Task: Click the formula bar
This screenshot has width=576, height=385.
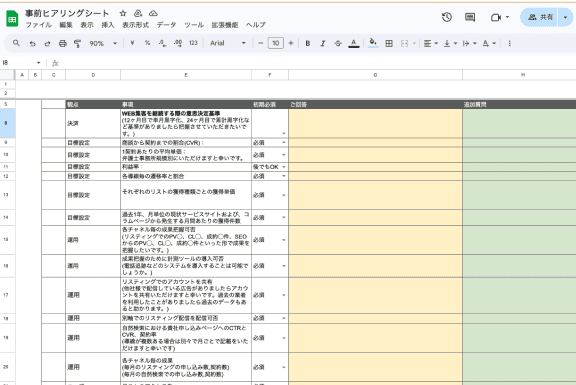Action: click(316, 63)
